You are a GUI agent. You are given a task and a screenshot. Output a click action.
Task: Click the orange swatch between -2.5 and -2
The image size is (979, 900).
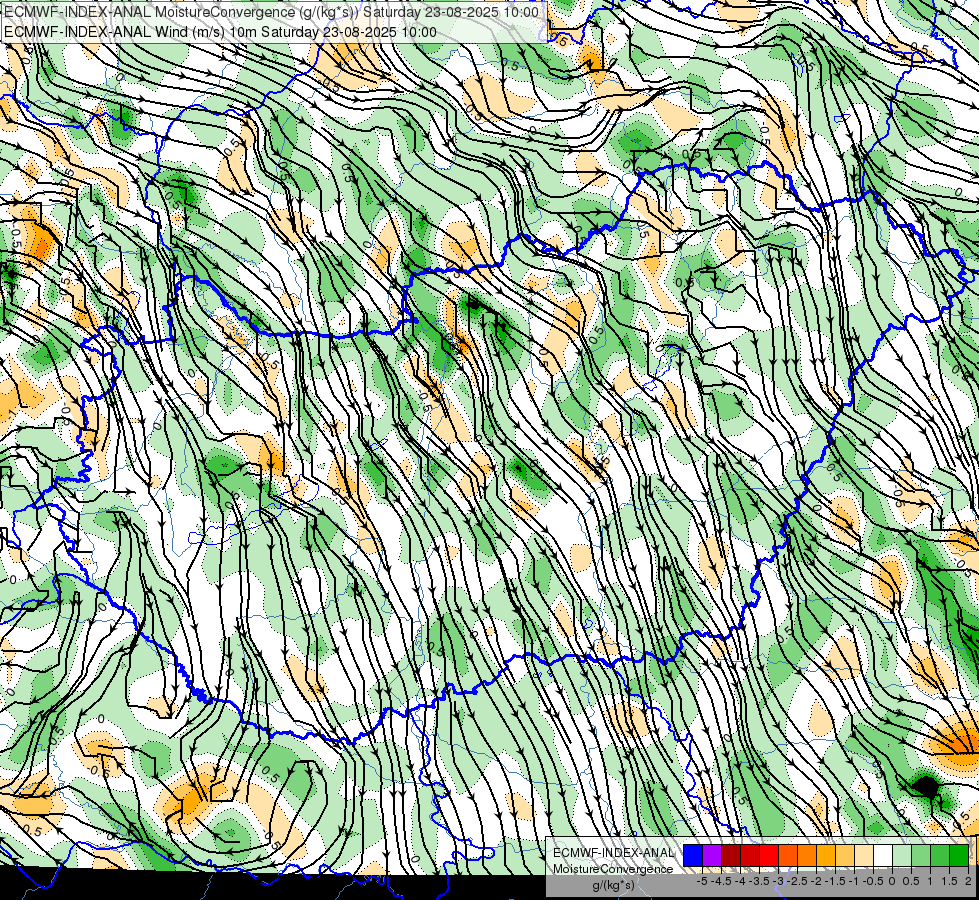click(x=807, y=855)
